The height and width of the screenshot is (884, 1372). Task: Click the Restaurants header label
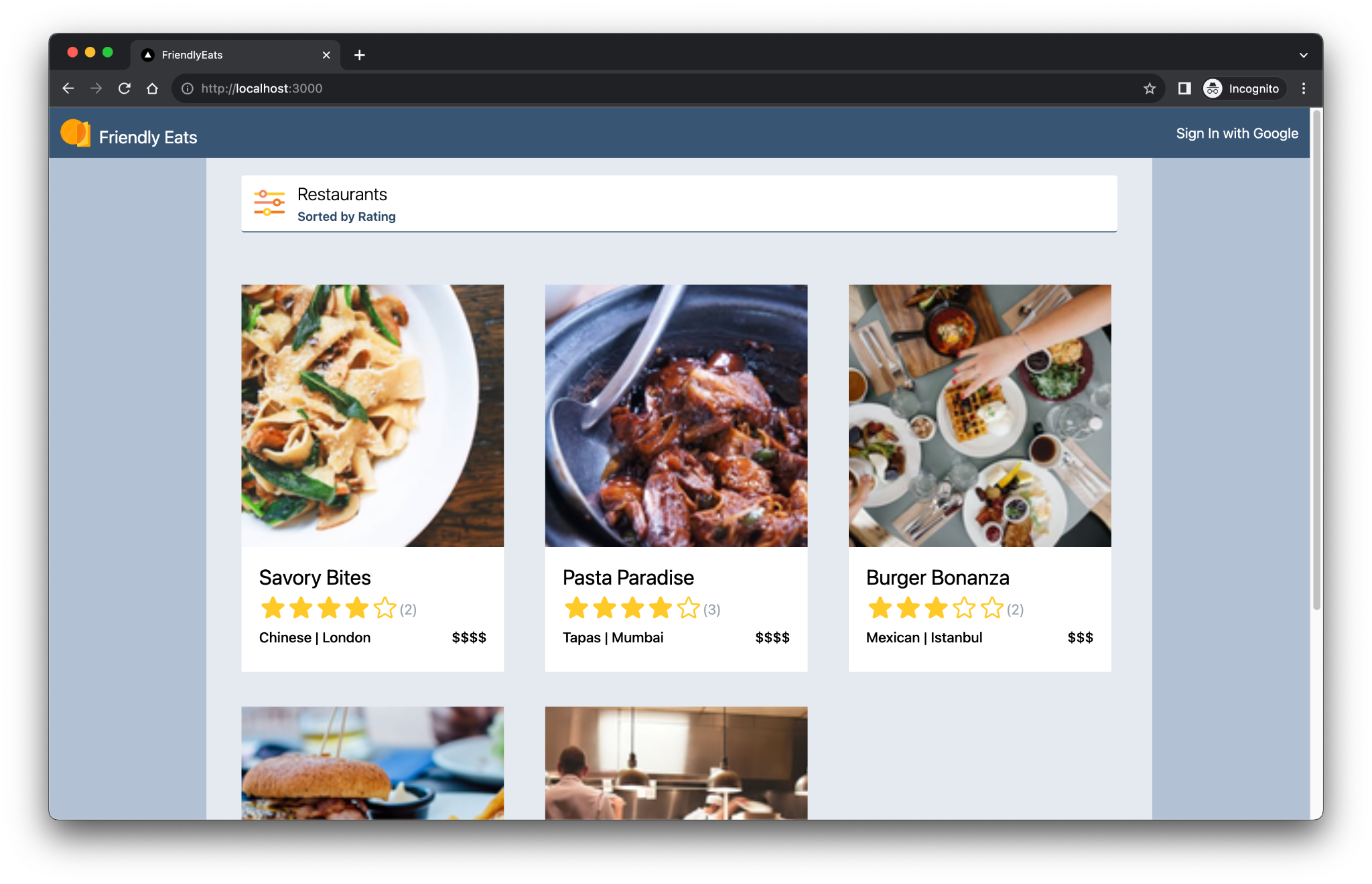pyautogui.click(x=342, y=194)
